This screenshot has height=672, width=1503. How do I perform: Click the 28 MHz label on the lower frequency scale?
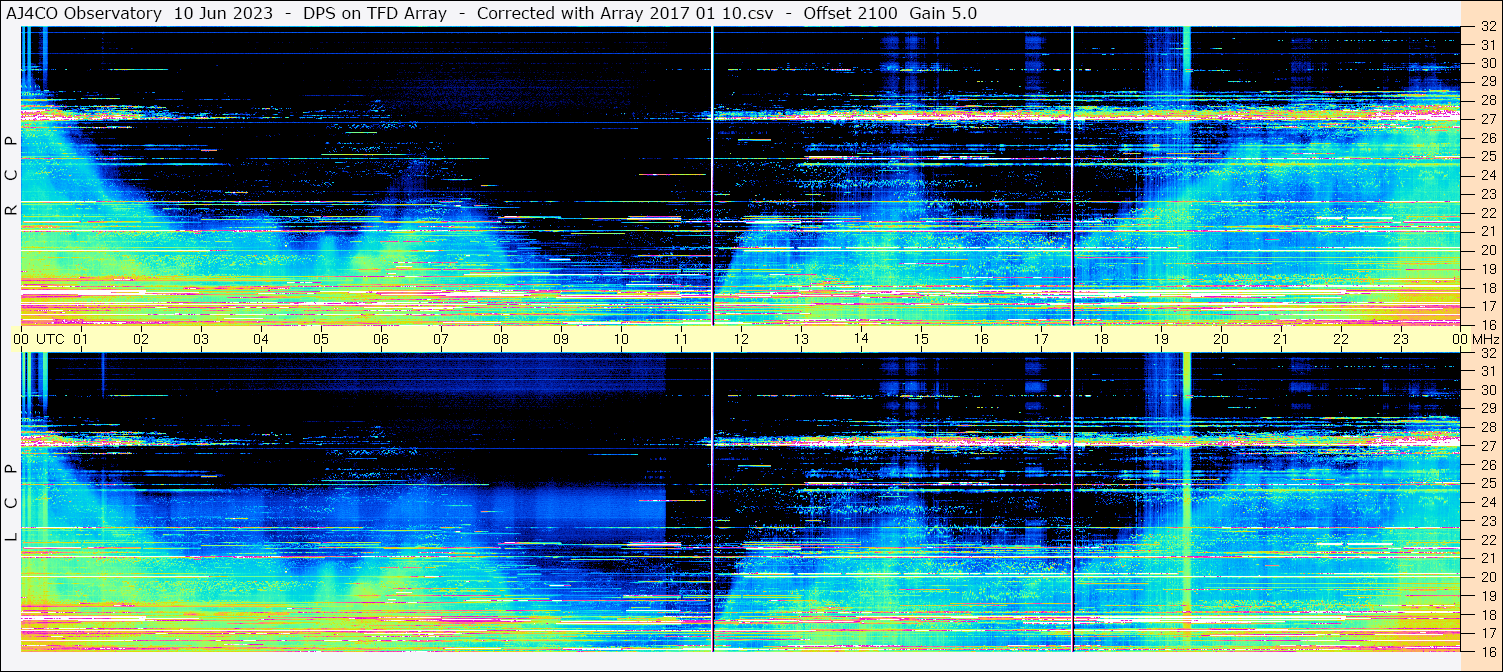[1487, 428]
